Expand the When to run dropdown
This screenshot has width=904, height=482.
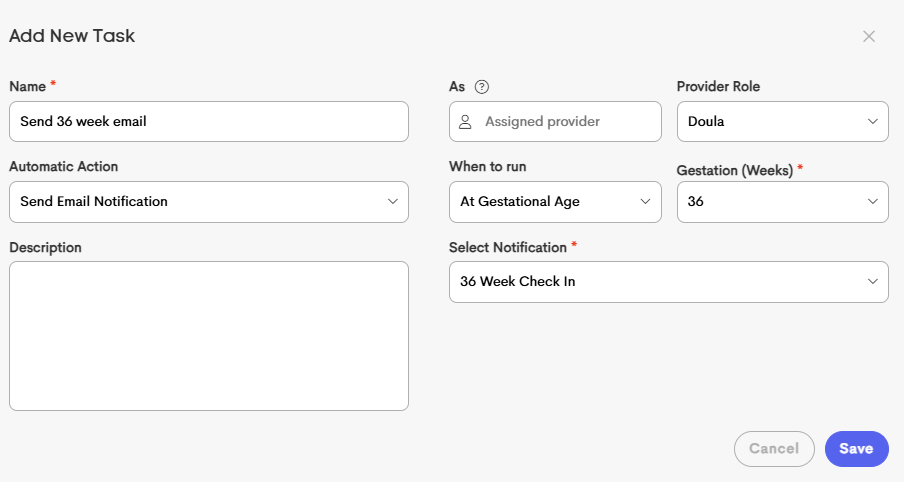[555, 202]
